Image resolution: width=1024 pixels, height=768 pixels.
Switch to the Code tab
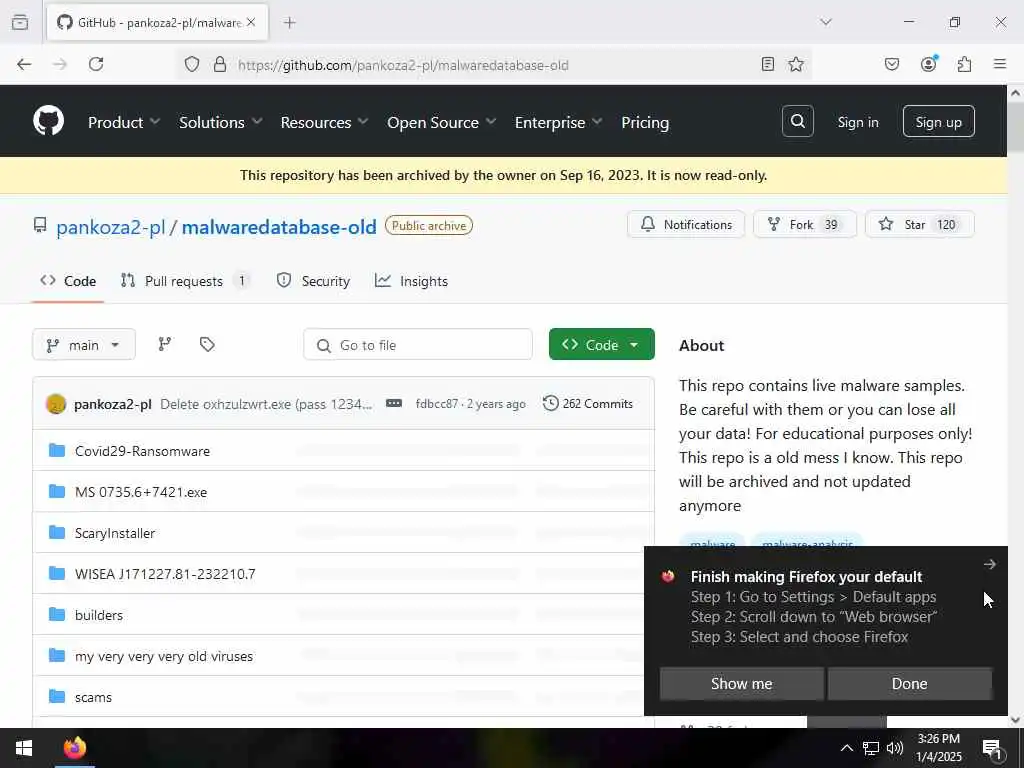[x=68, y=281]
